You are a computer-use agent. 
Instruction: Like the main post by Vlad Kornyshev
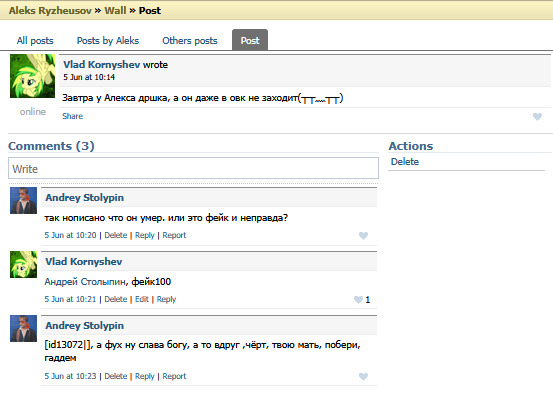click(537, 116)
